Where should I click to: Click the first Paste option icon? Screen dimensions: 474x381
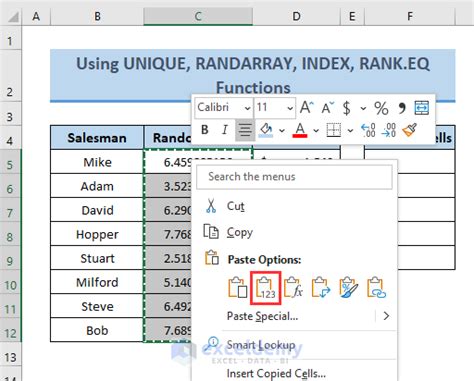237,287
